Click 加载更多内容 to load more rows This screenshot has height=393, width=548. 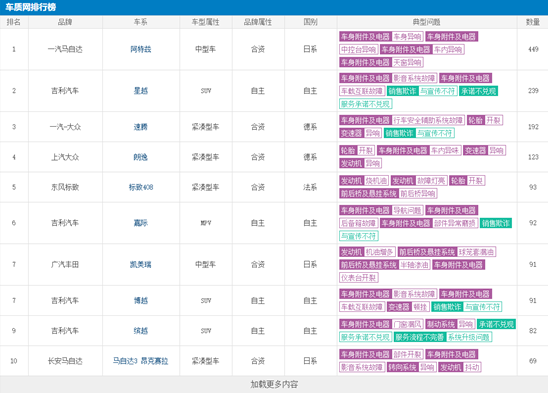(x=274, y=384)
